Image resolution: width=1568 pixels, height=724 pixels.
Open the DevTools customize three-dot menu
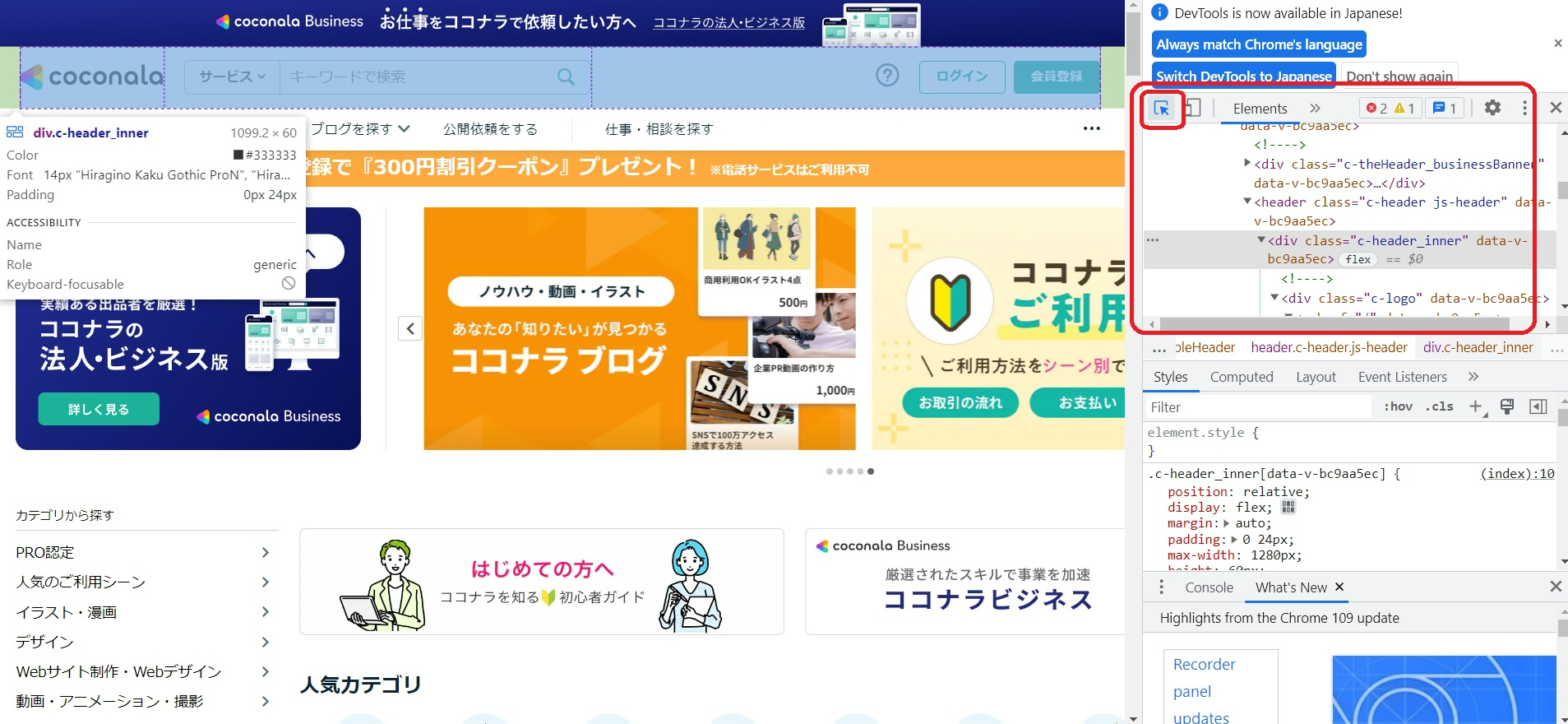[1524, 108]
